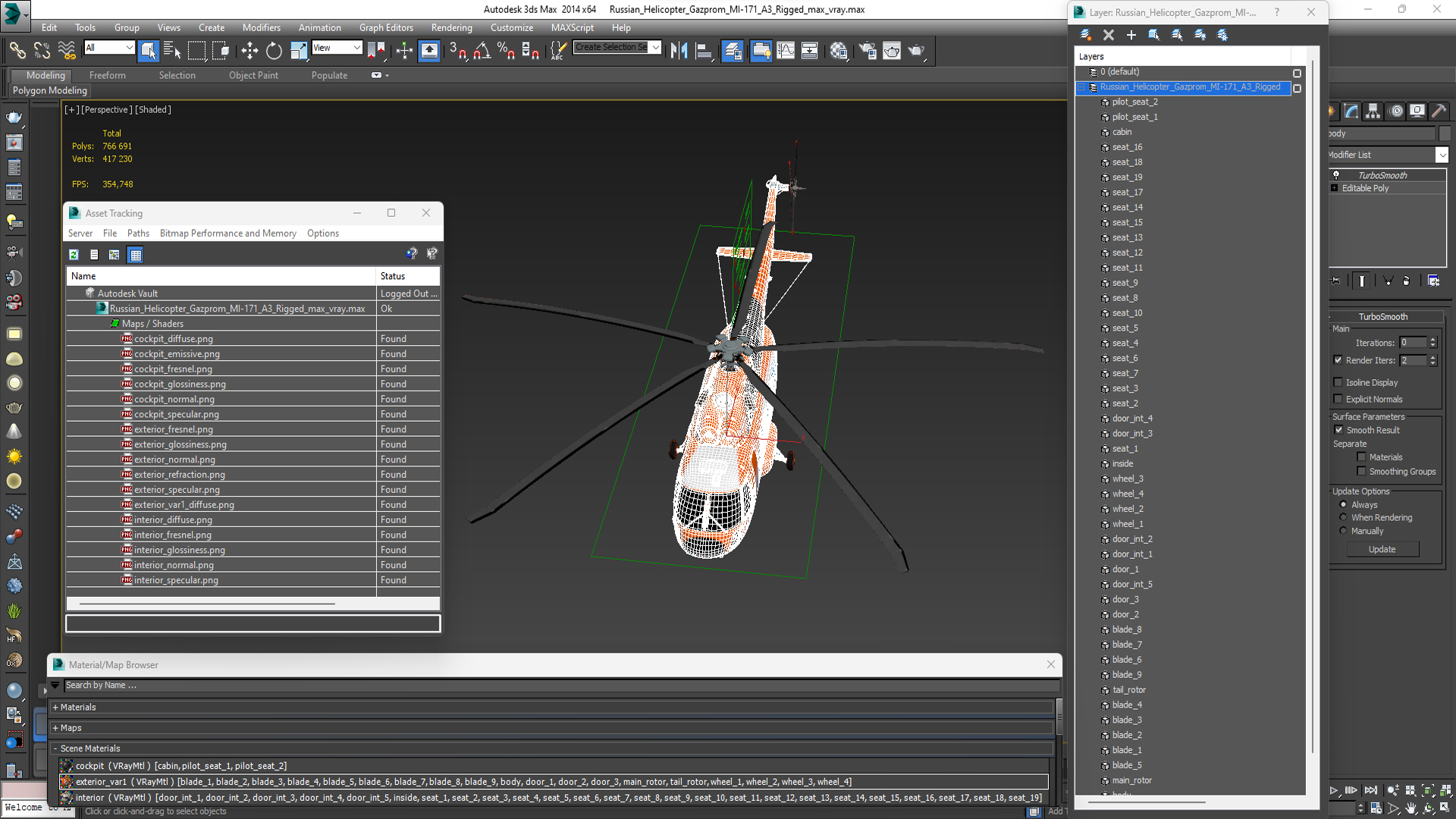Toggle the Angle Snap button
The width and height of the screenshot is (1456, 819).
(x=482, y=51)
